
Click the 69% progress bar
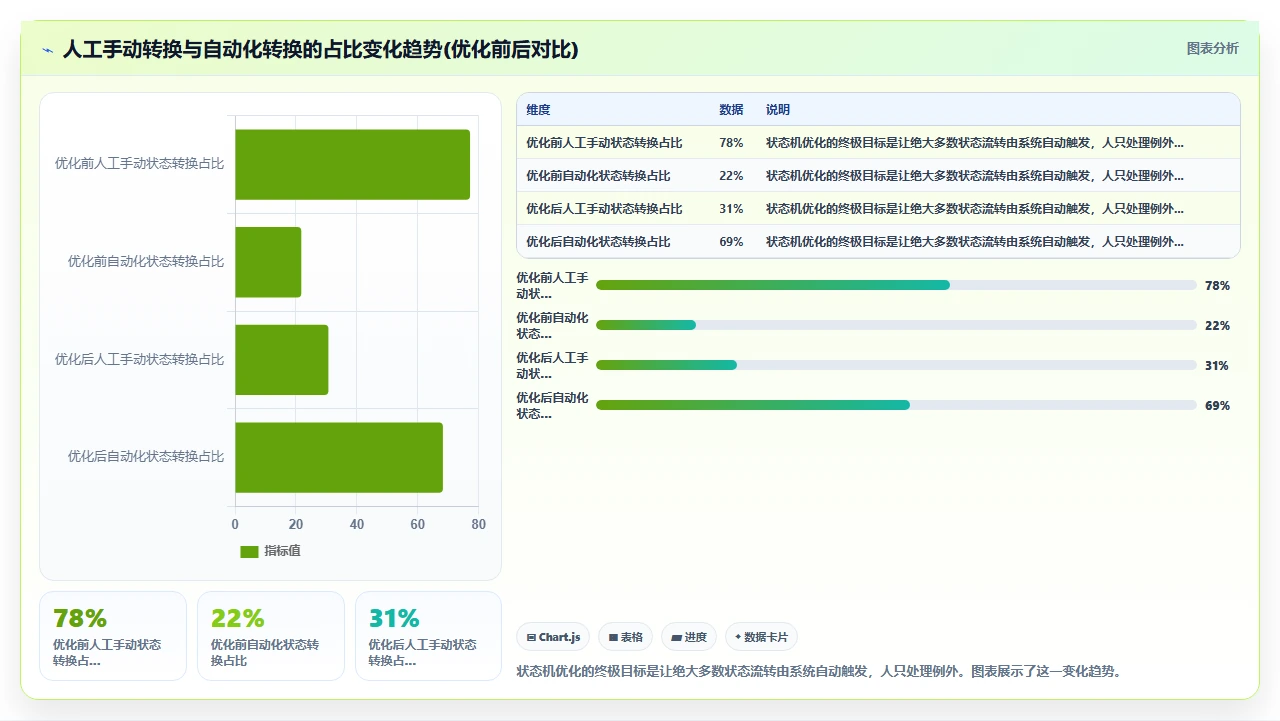click(896, 405)
